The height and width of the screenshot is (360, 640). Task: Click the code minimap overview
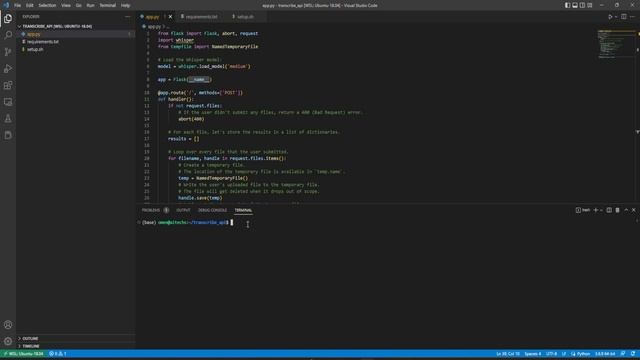coord(616,44)
